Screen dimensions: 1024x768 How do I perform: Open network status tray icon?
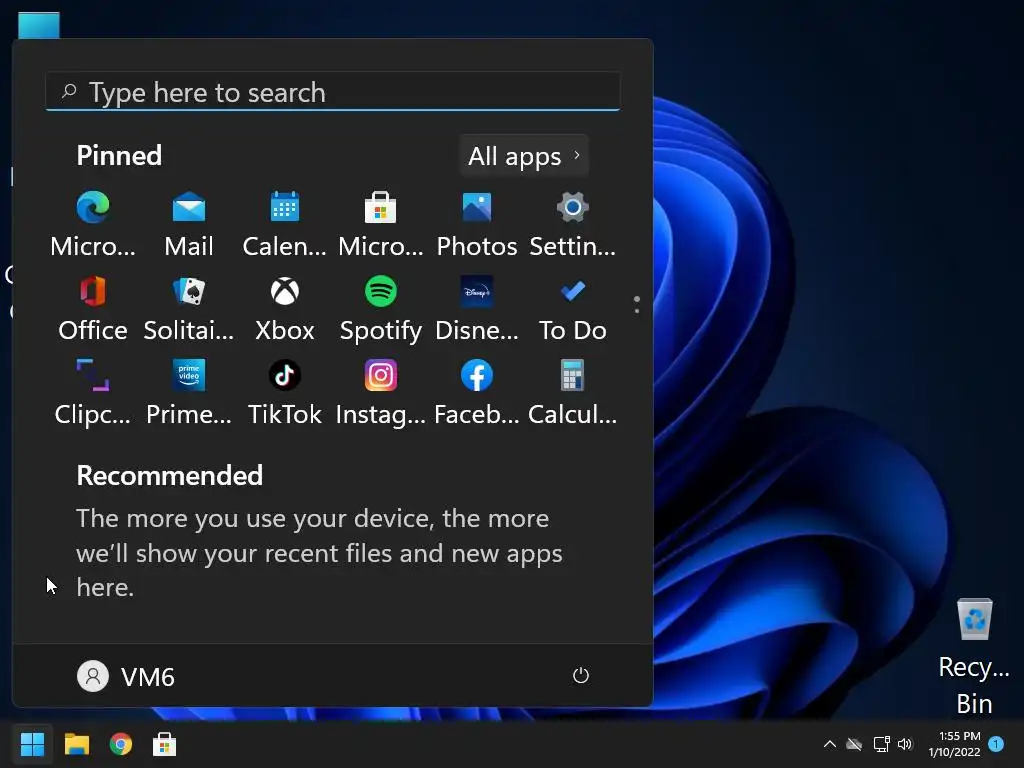coord(881,744)
